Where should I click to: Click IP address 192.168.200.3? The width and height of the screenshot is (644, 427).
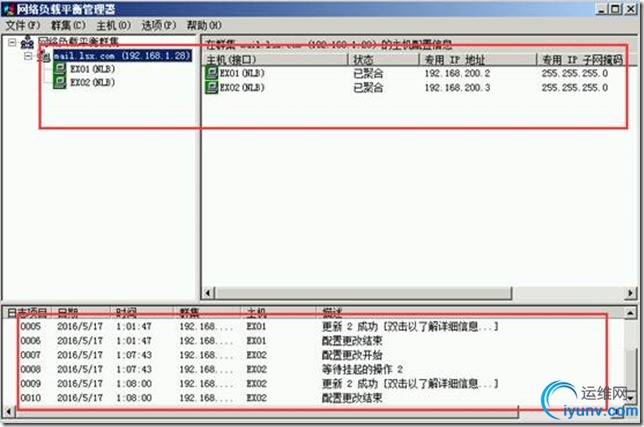[x=457, y=87]
